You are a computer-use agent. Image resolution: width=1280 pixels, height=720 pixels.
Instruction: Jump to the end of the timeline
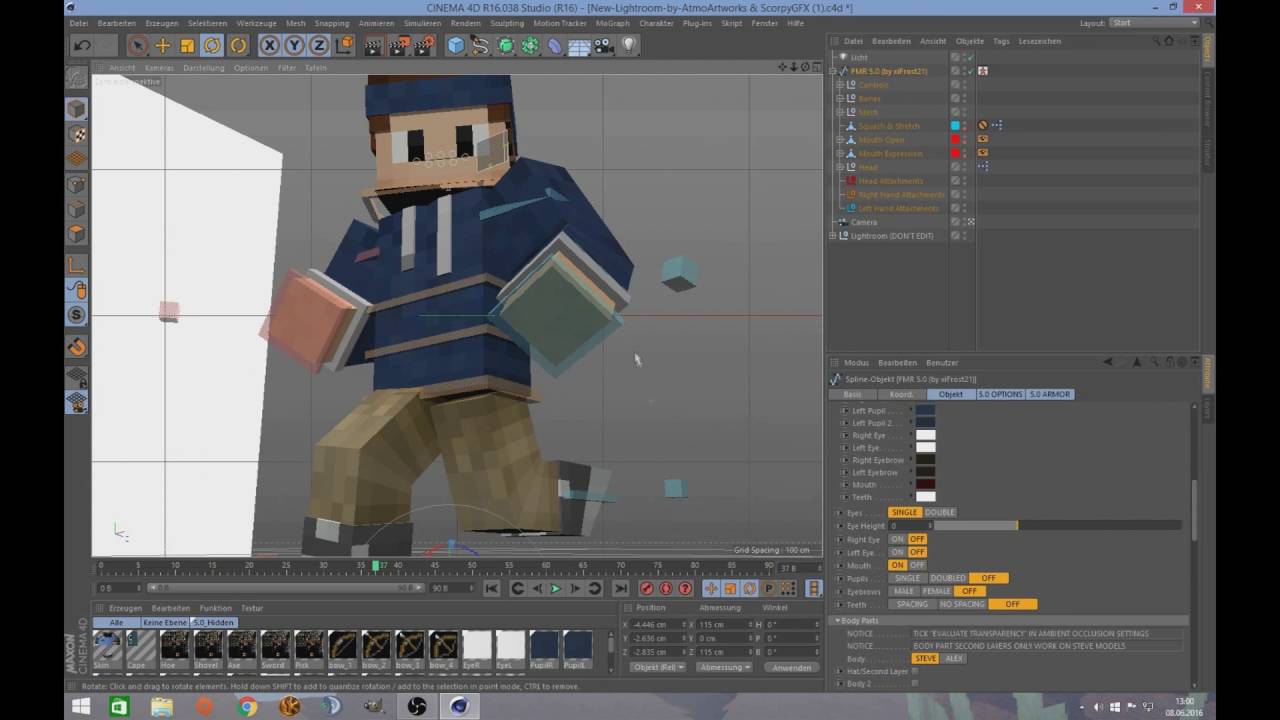tap(620, 589)
